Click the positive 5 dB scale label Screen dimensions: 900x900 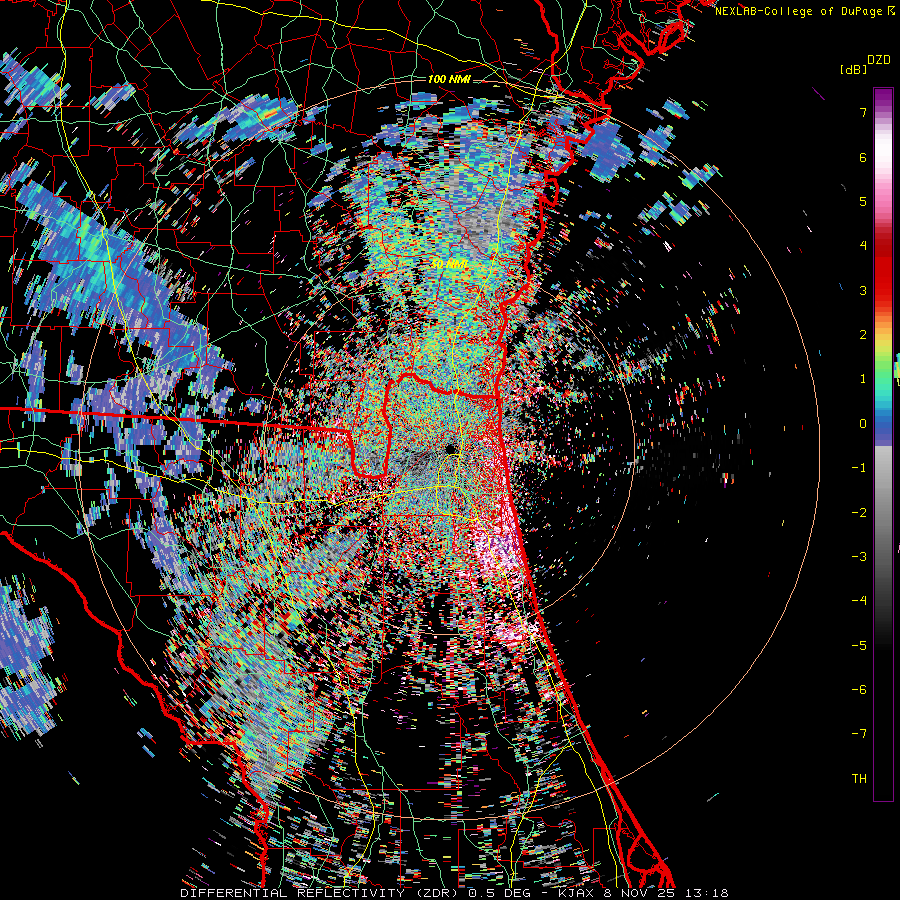point(863,201)
